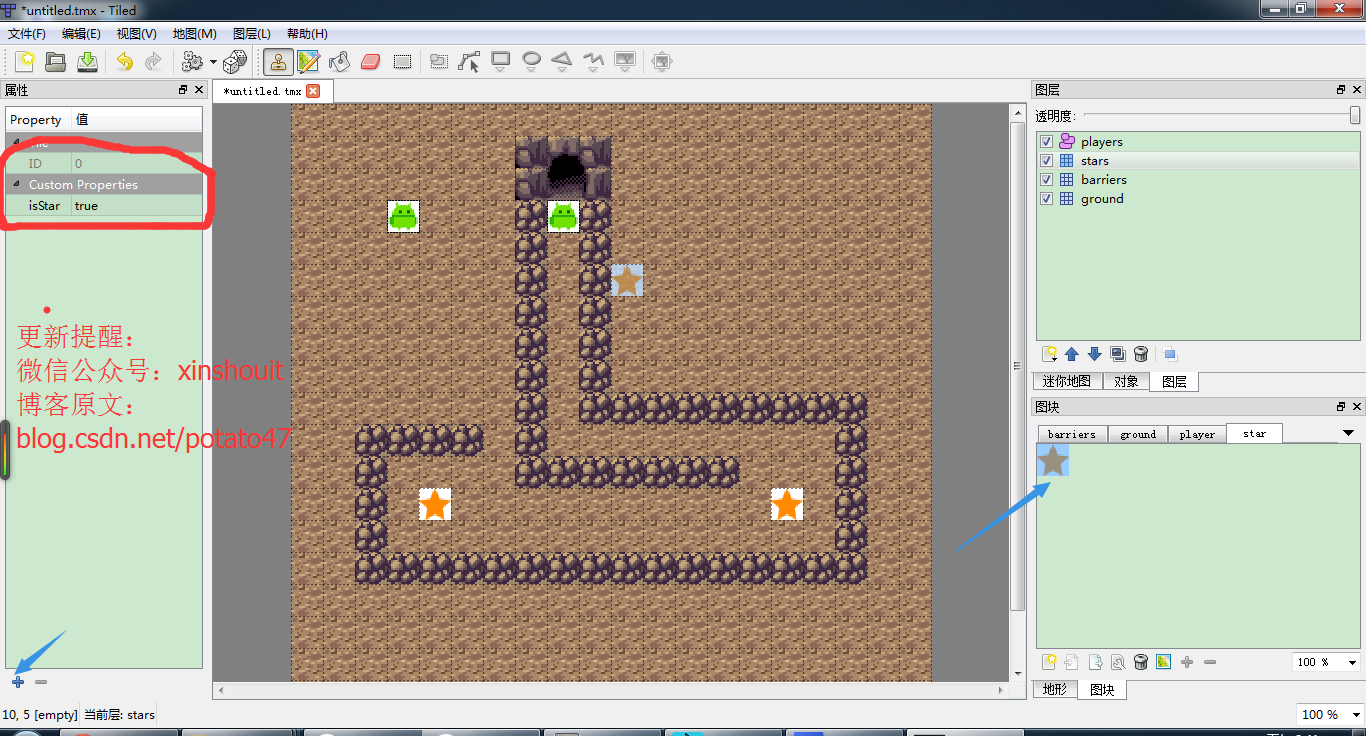Switch to the barriers tileset tab
This screenshot has width=1366, height=736.
(x=1072, y=434)
